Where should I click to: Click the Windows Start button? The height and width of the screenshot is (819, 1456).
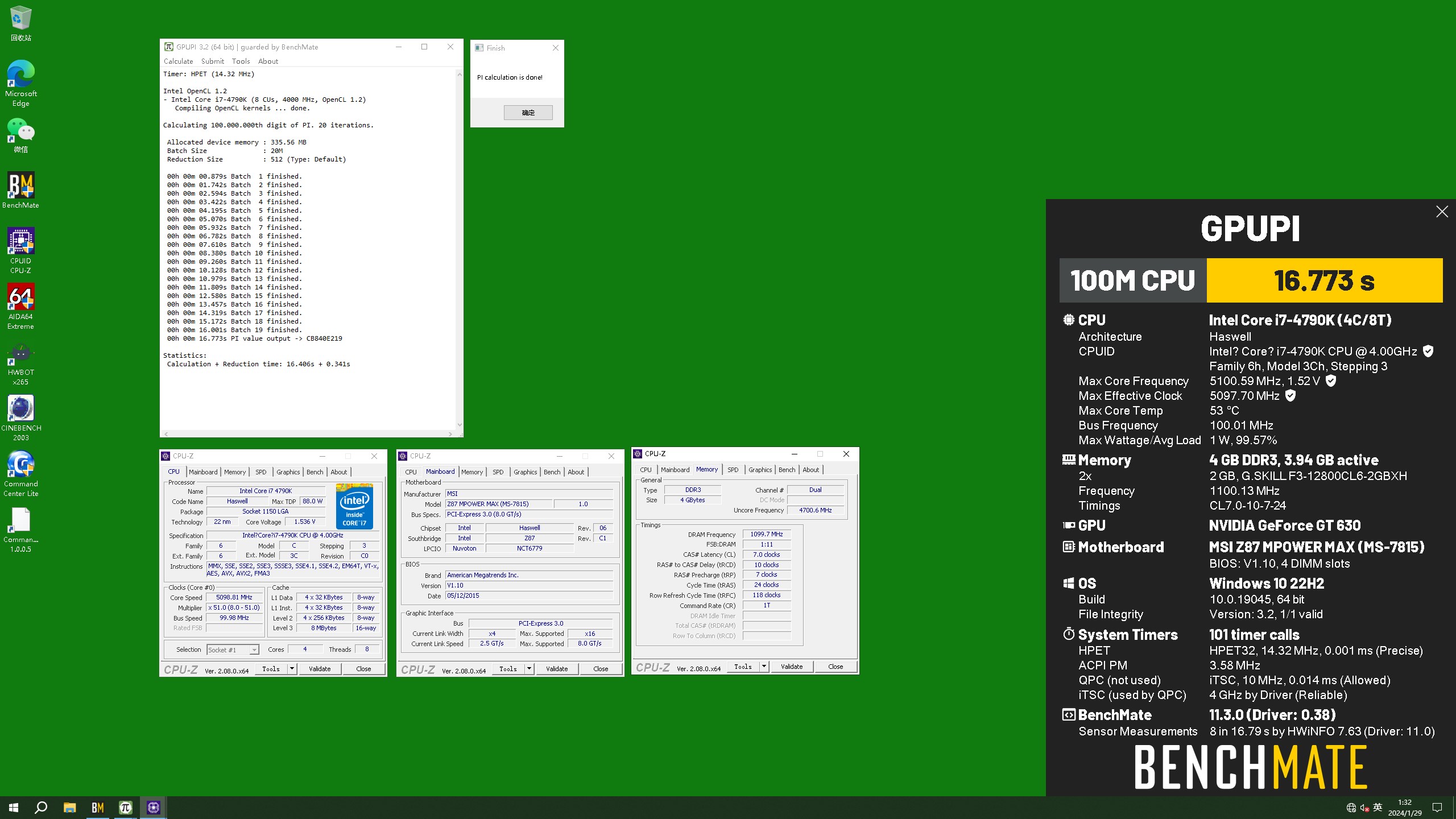pyautogui.click(x=14, y=808)
